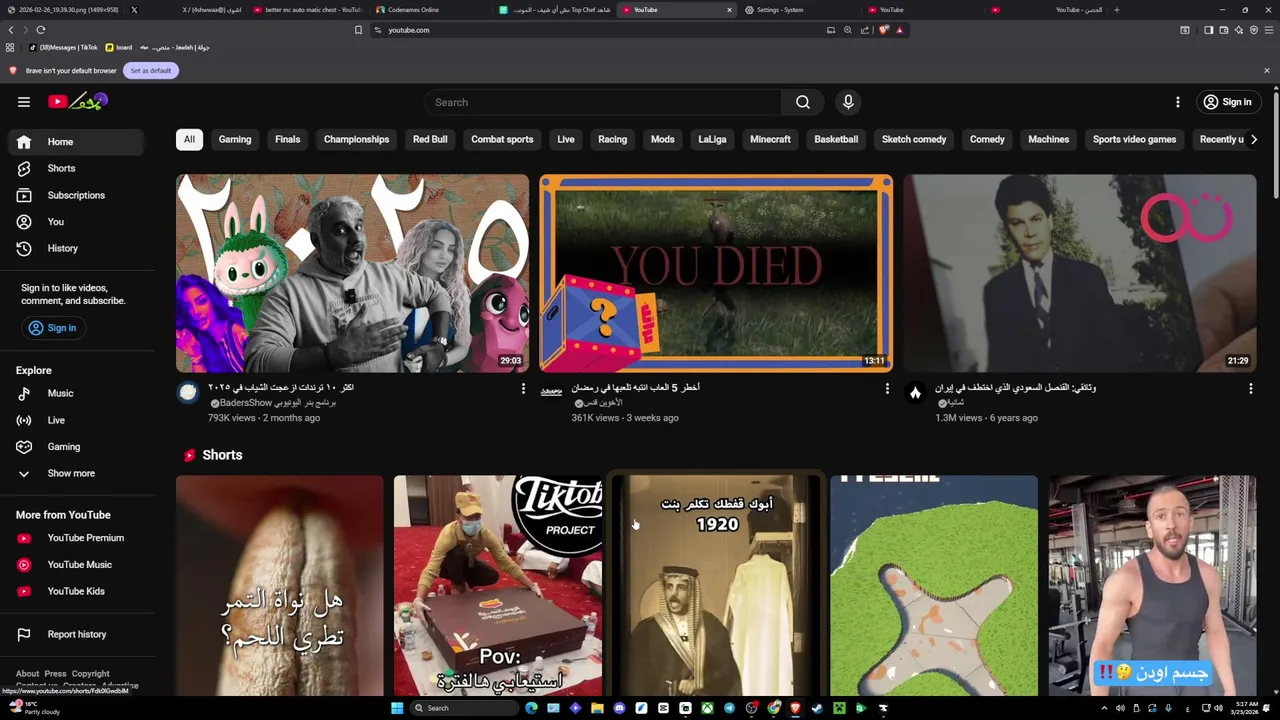The width and height of the screenshot is (1280, 720).
Task: Click the Sign in button in header
Action: tap(1227, 102)
